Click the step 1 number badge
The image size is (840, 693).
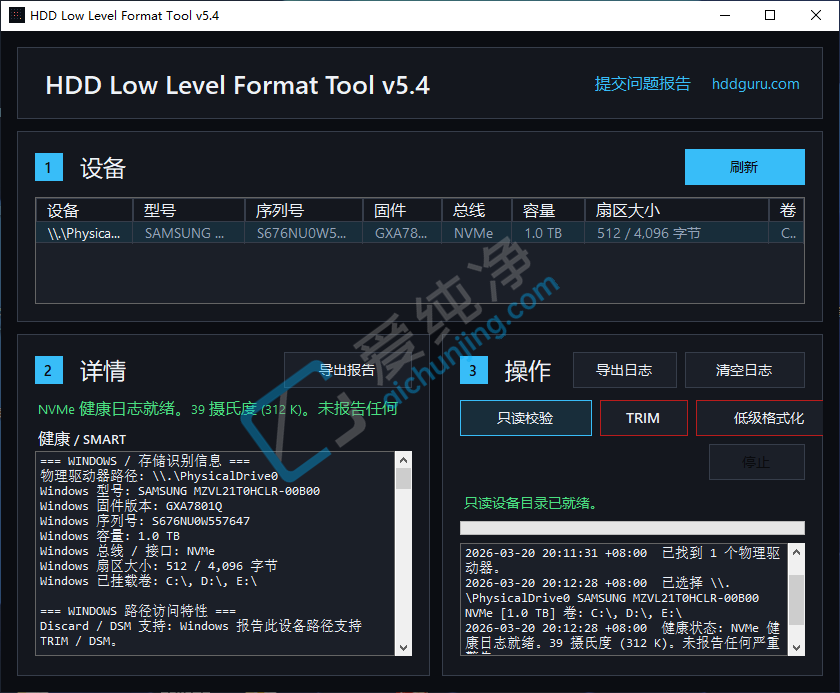[49, 167]
